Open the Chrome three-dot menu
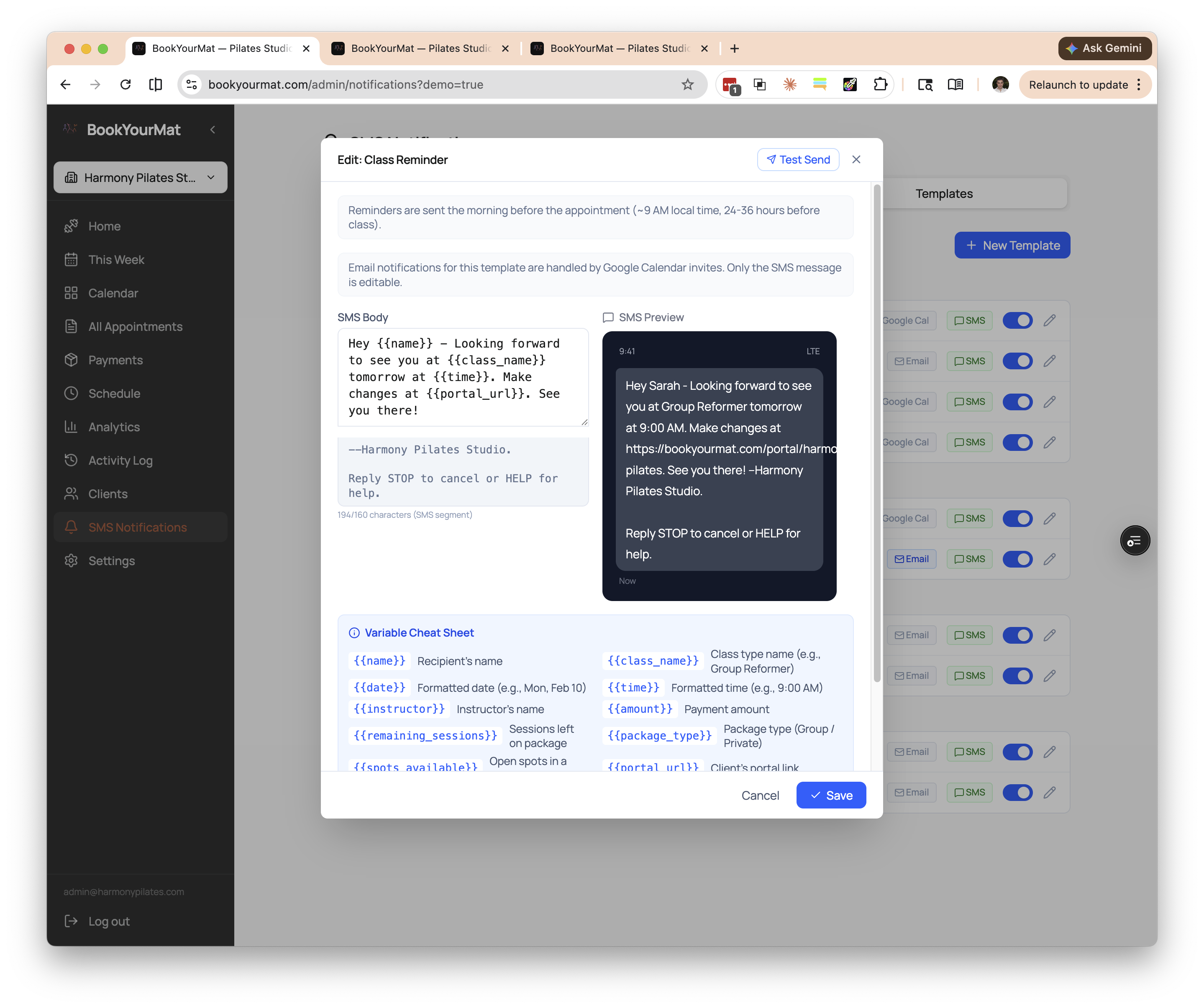Viewport: 1204px width, 1008px height. pos(1139,85)
